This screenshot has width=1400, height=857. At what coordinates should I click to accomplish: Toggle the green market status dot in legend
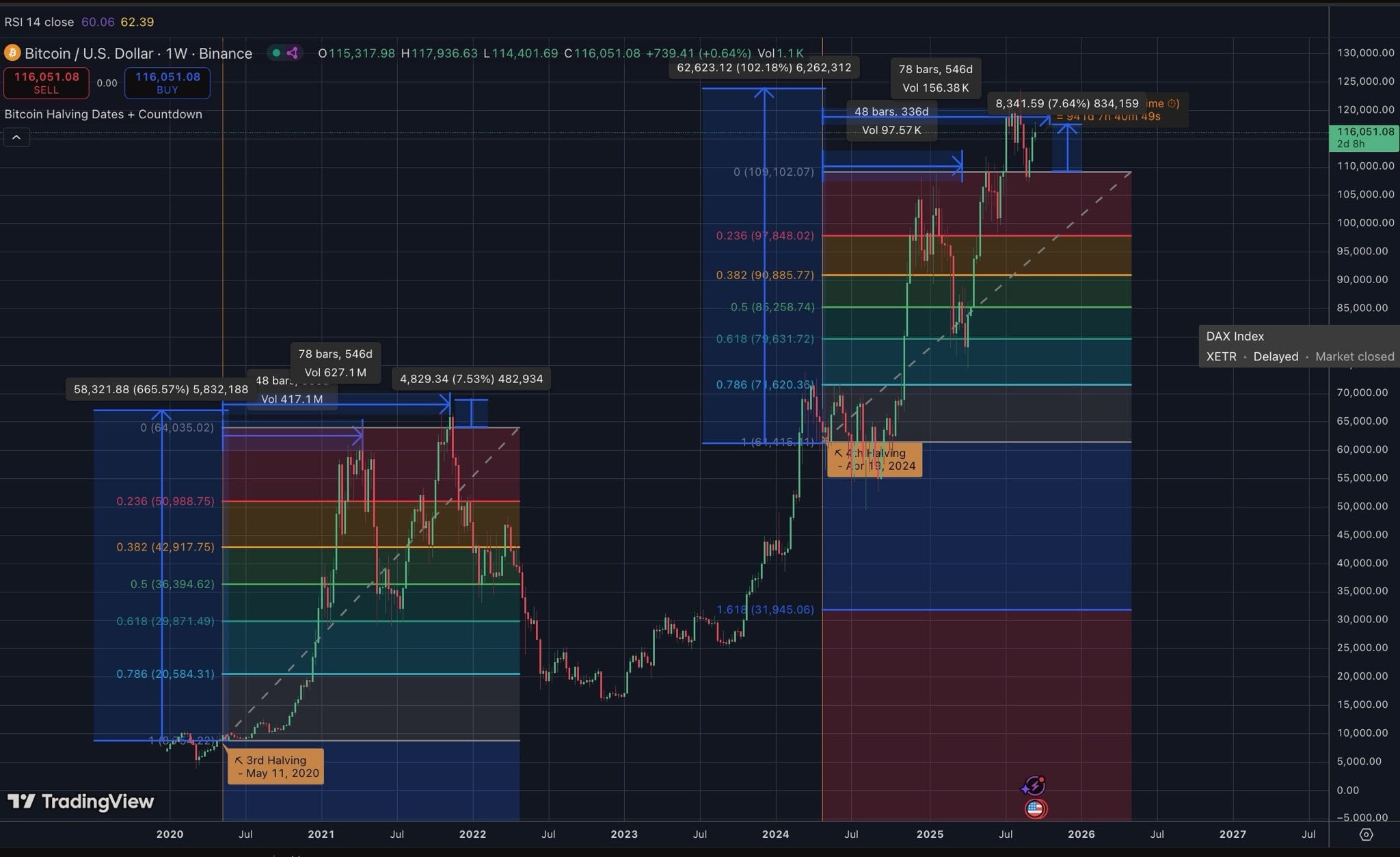click(x=276, y=53)
